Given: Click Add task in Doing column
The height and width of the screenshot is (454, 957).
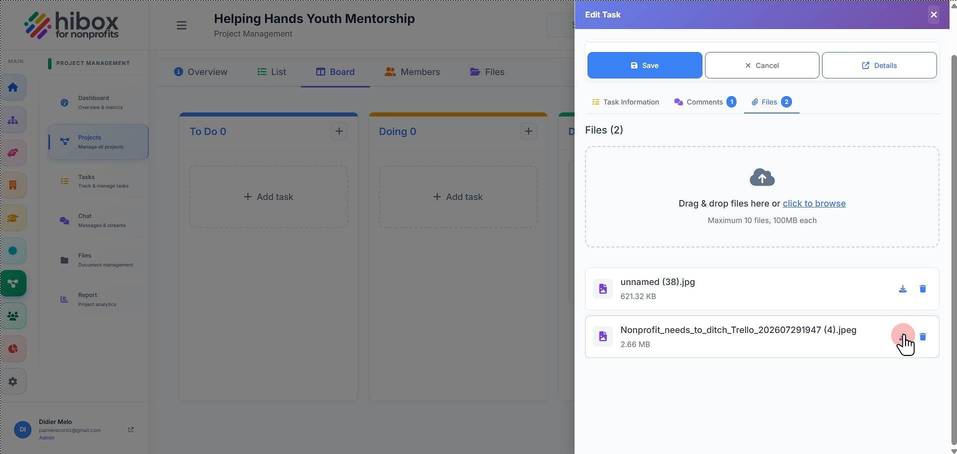Looking at the screenshot, I should (x=458, y=196).
